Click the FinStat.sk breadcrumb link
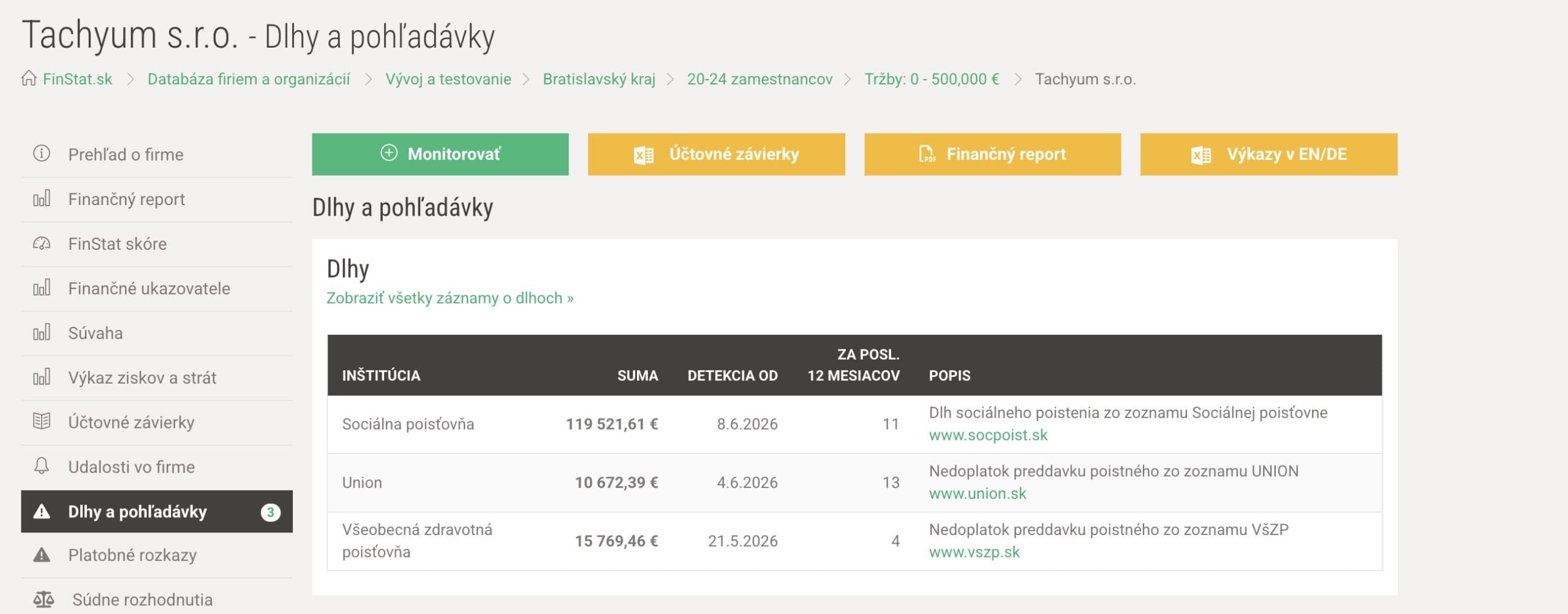The image size is (1568, 614). (78, 79)
